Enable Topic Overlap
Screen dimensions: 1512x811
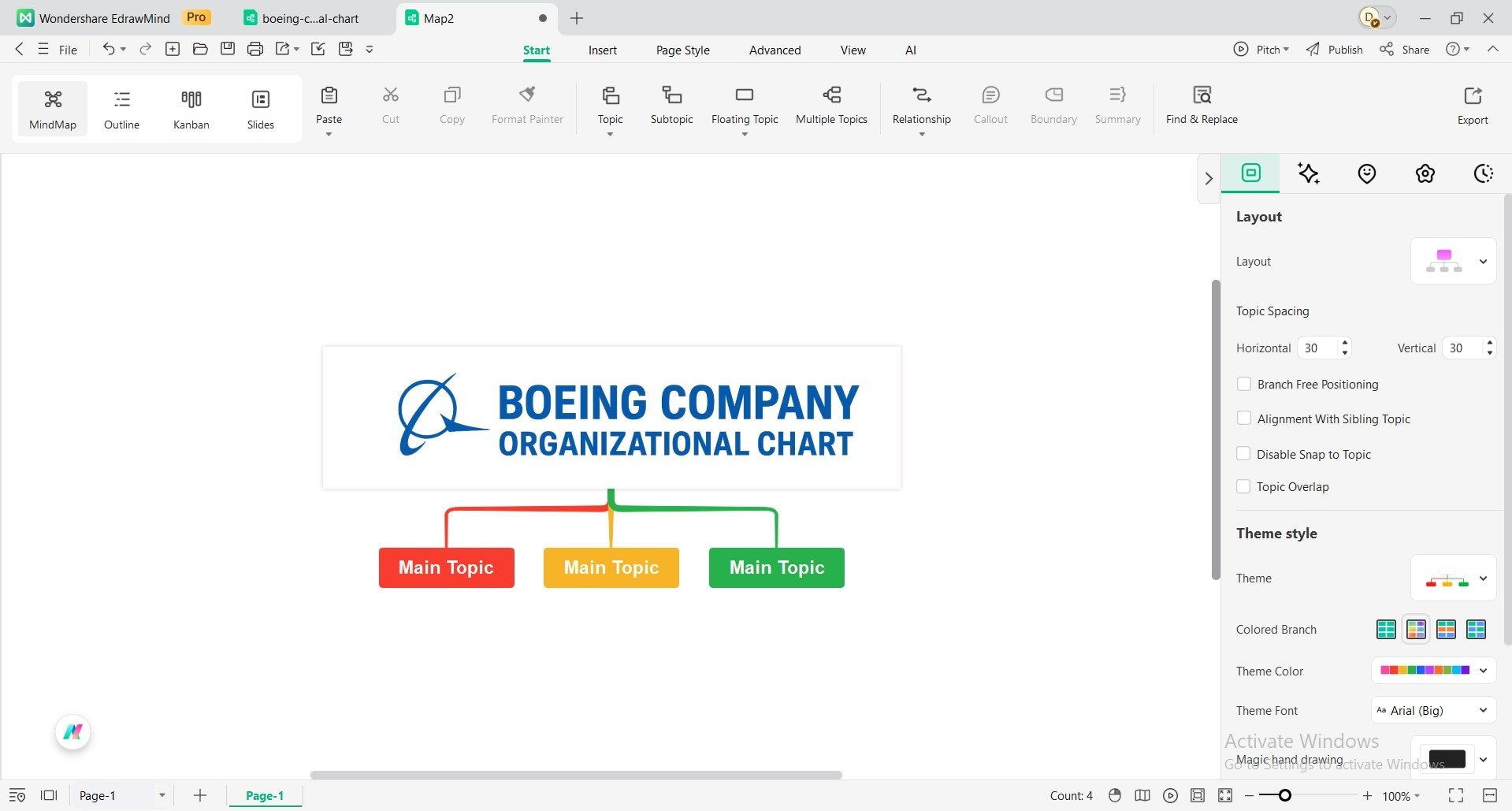point(1244,486)
